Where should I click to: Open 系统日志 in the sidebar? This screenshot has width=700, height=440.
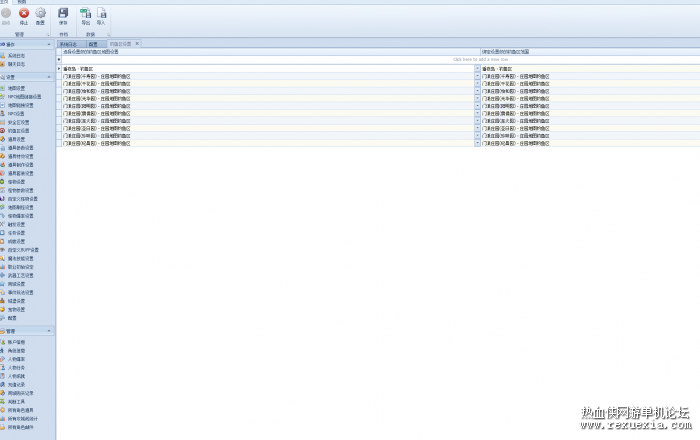coord(16,56)
